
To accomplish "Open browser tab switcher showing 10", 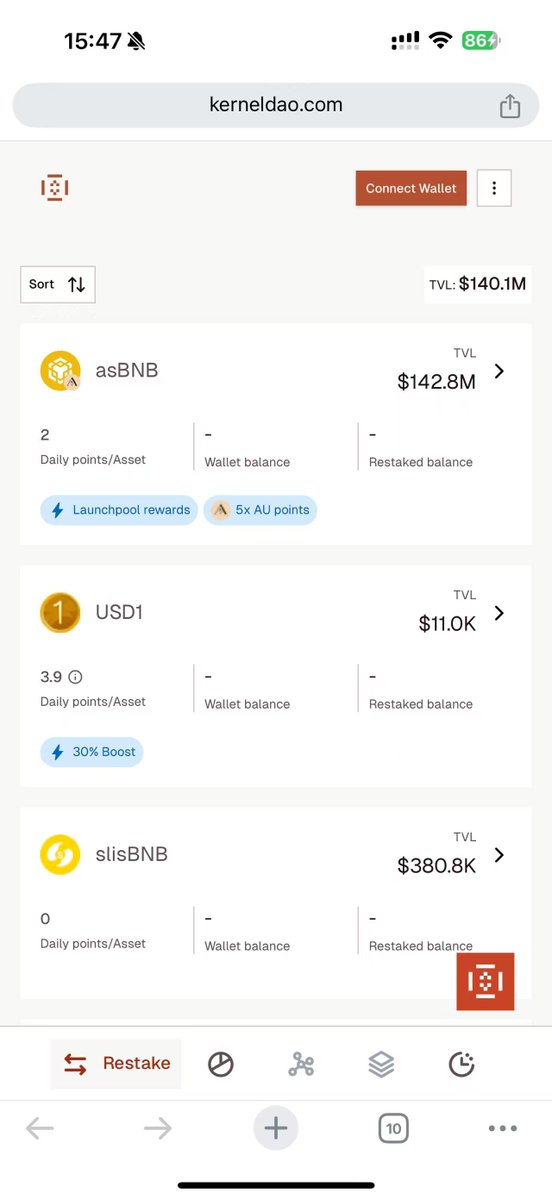I will click(x=394, y=1128).
